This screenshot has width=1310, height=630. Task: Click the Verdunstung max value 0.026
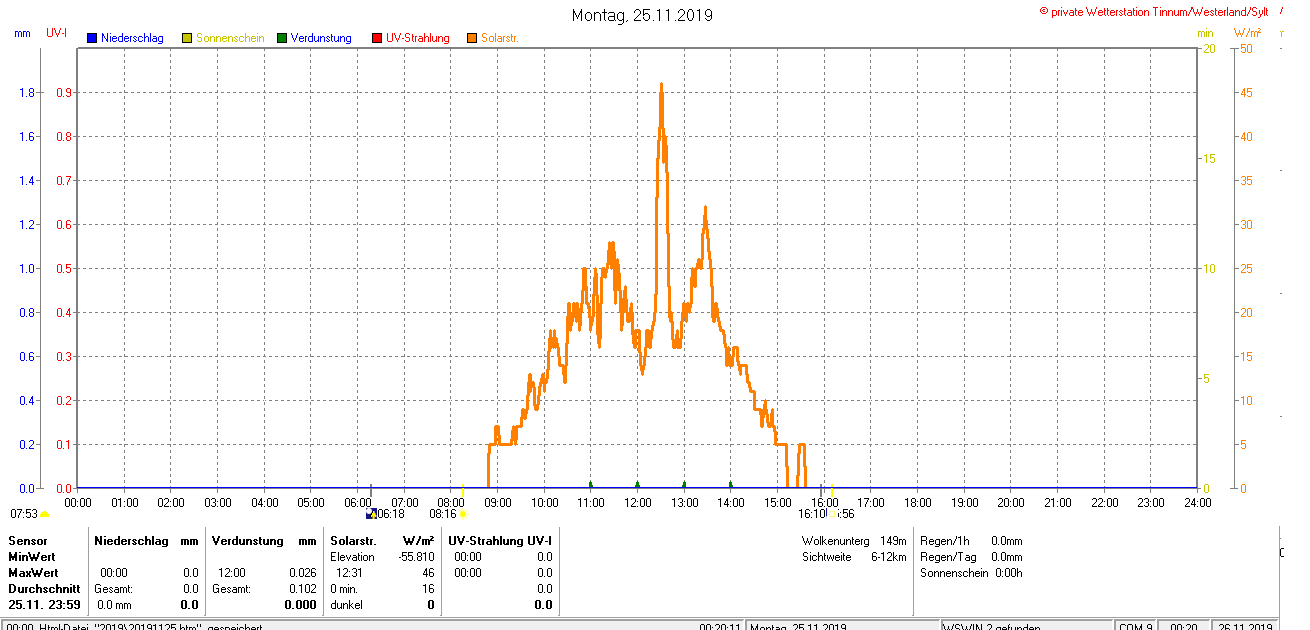tap(303, 573)
